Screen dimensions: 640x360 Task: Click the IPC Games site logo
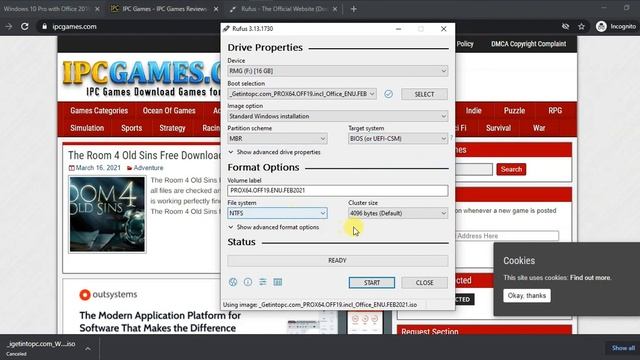pyautogui.click(x=141, y=78)
